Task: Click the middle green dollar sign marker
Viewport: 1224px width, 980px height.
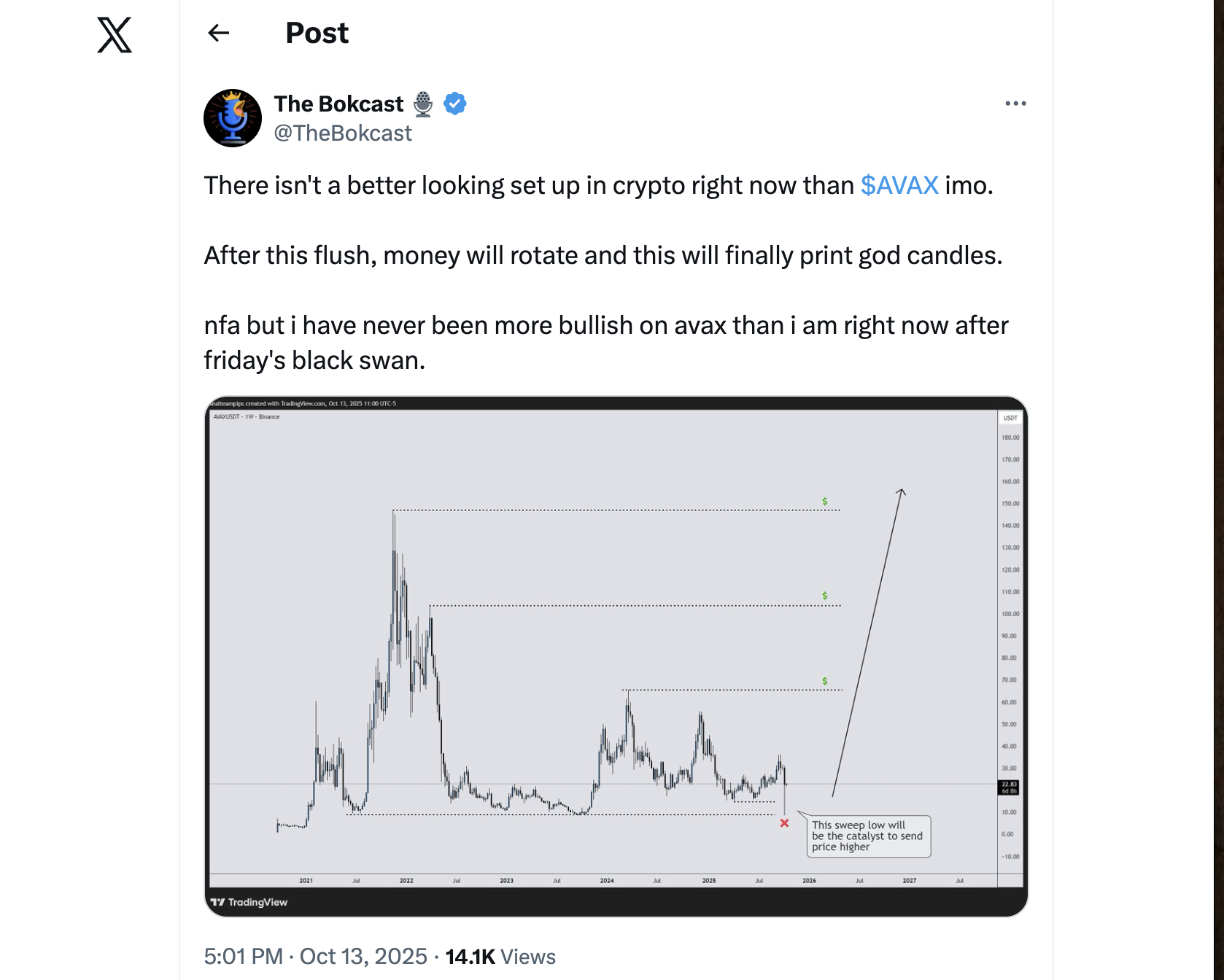Action: 825,596
